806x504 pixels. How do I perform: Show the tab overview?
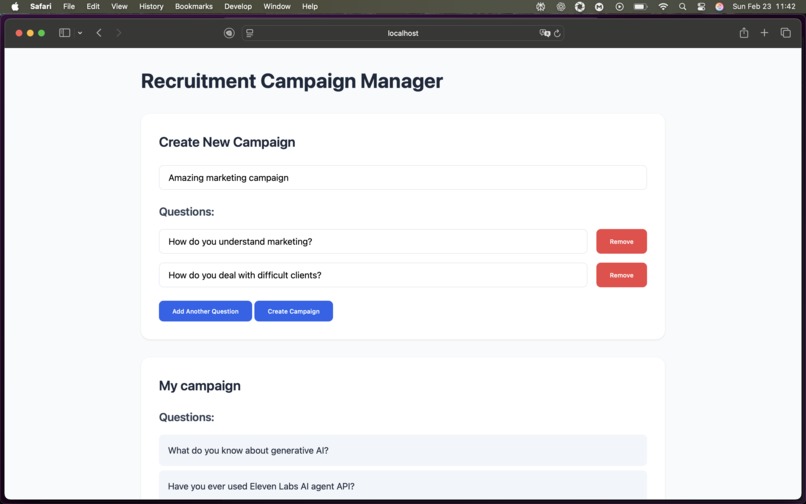[x=785, y=33]
